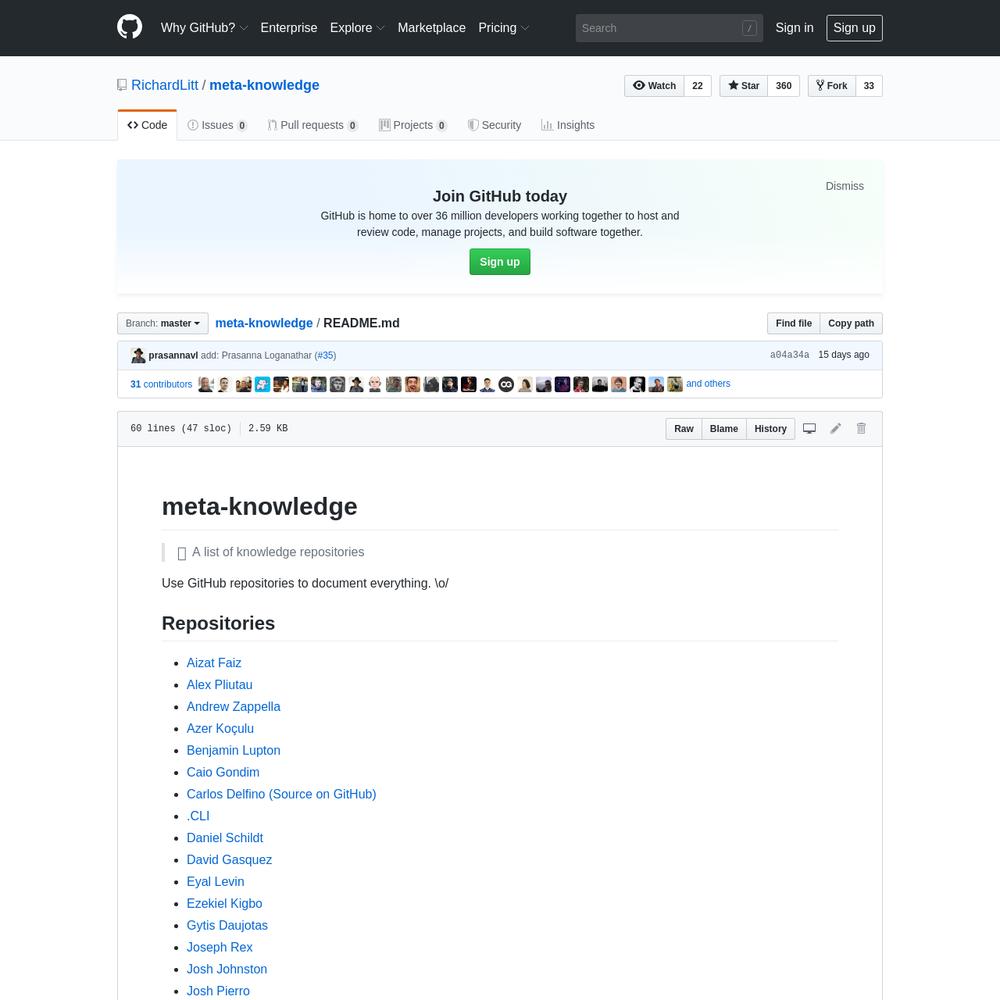Open the Security tab
1000x1000 pixels.
pyautogui.click(x=494, y=125)
